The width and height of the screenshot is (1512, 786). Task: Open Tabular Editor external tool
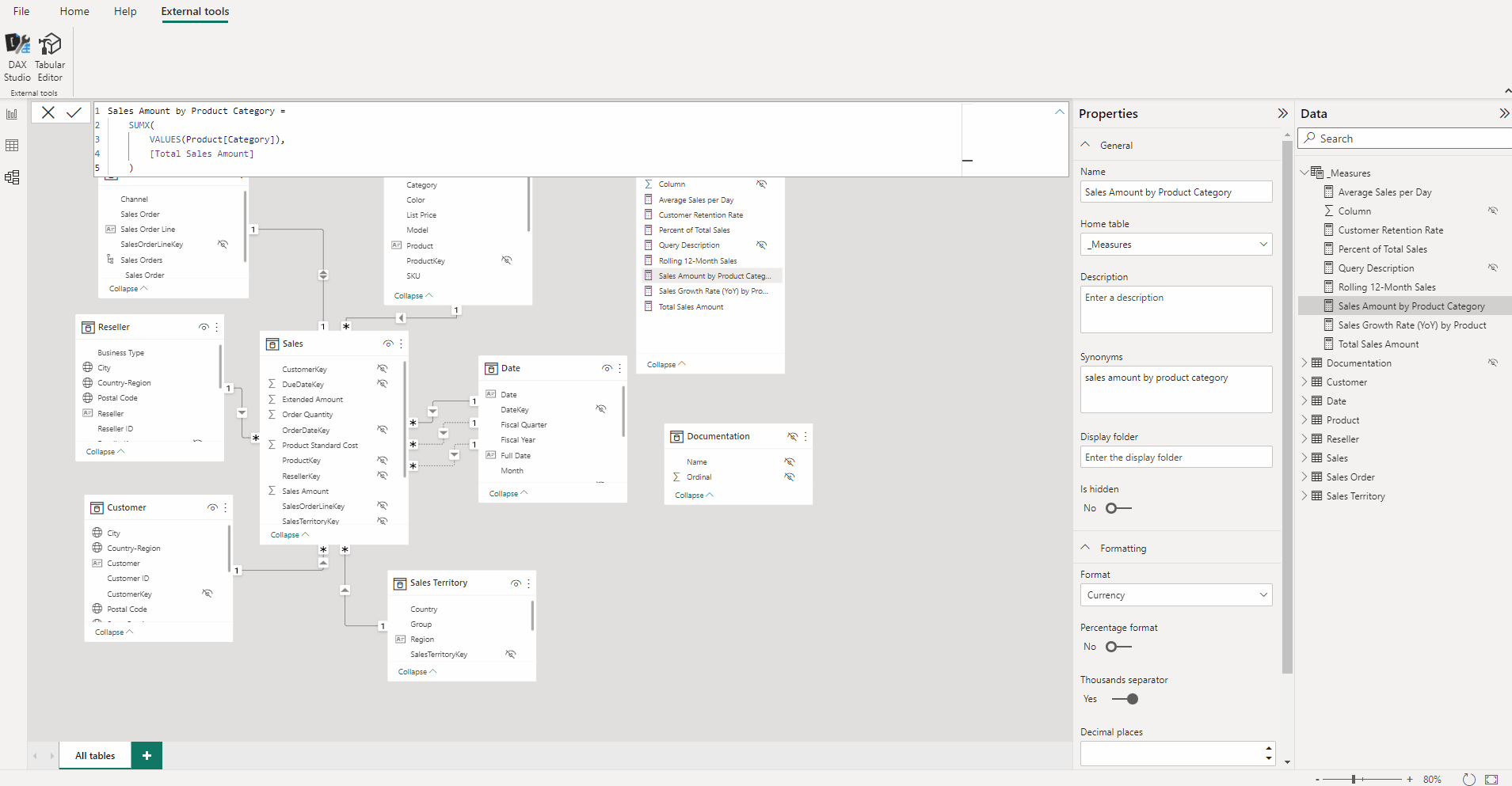[x=50, y=57]
